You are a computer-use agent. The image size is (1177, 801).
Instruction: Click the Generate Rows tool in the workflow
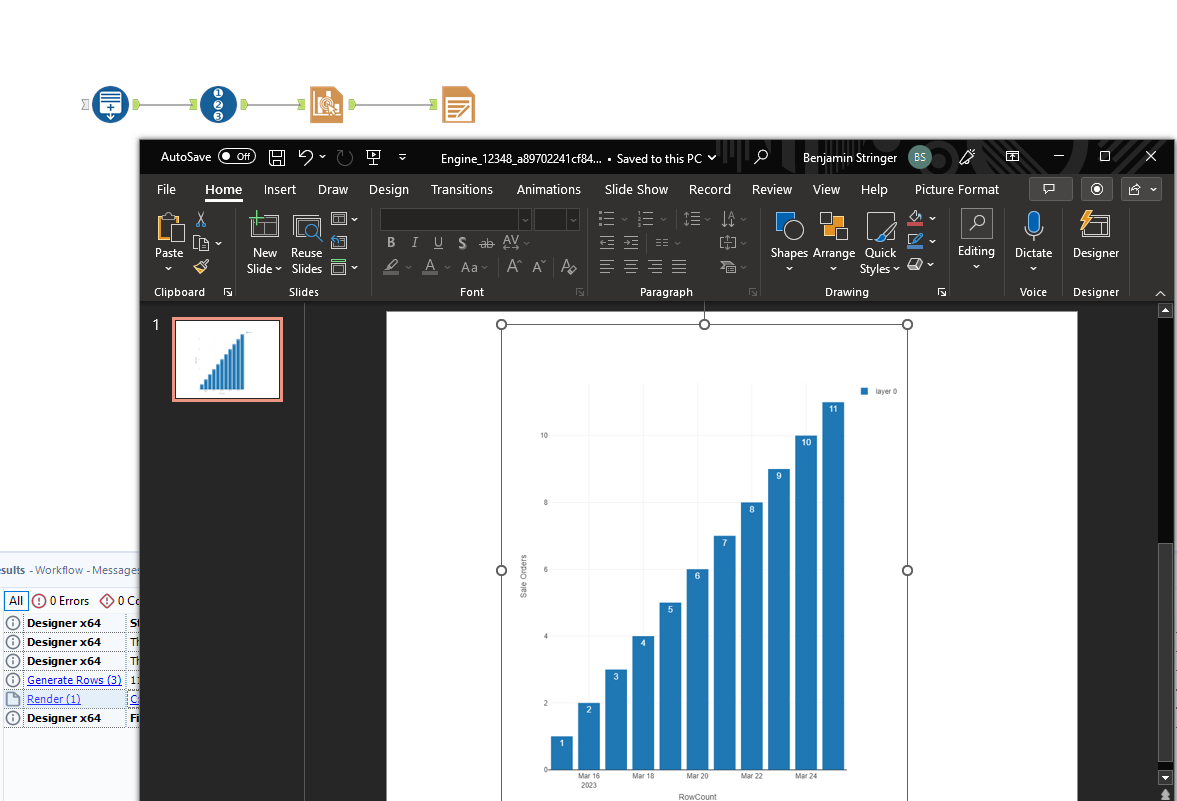click(218, 104)
